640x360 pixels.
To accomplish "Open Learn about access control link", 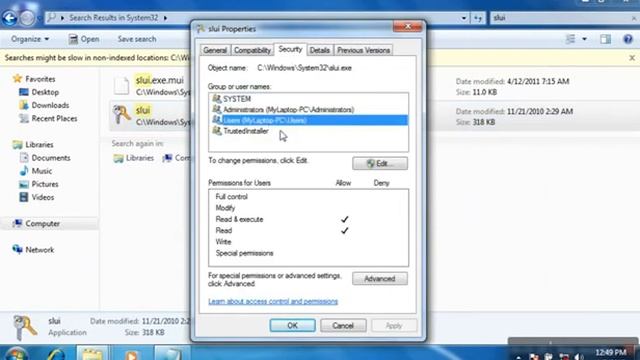I will coord(273,301).
